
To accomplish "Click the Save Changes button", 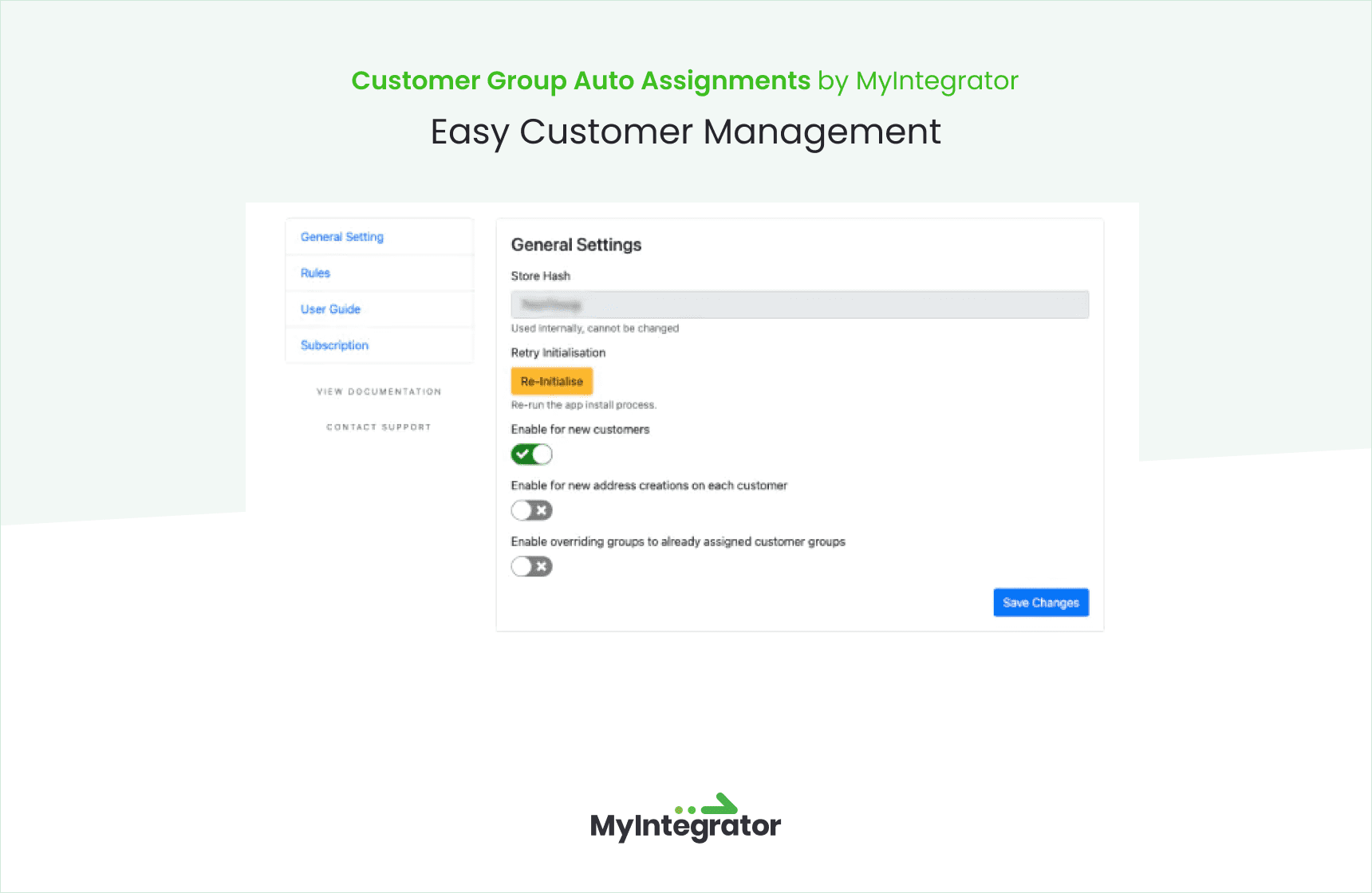I will point(1041,603).
